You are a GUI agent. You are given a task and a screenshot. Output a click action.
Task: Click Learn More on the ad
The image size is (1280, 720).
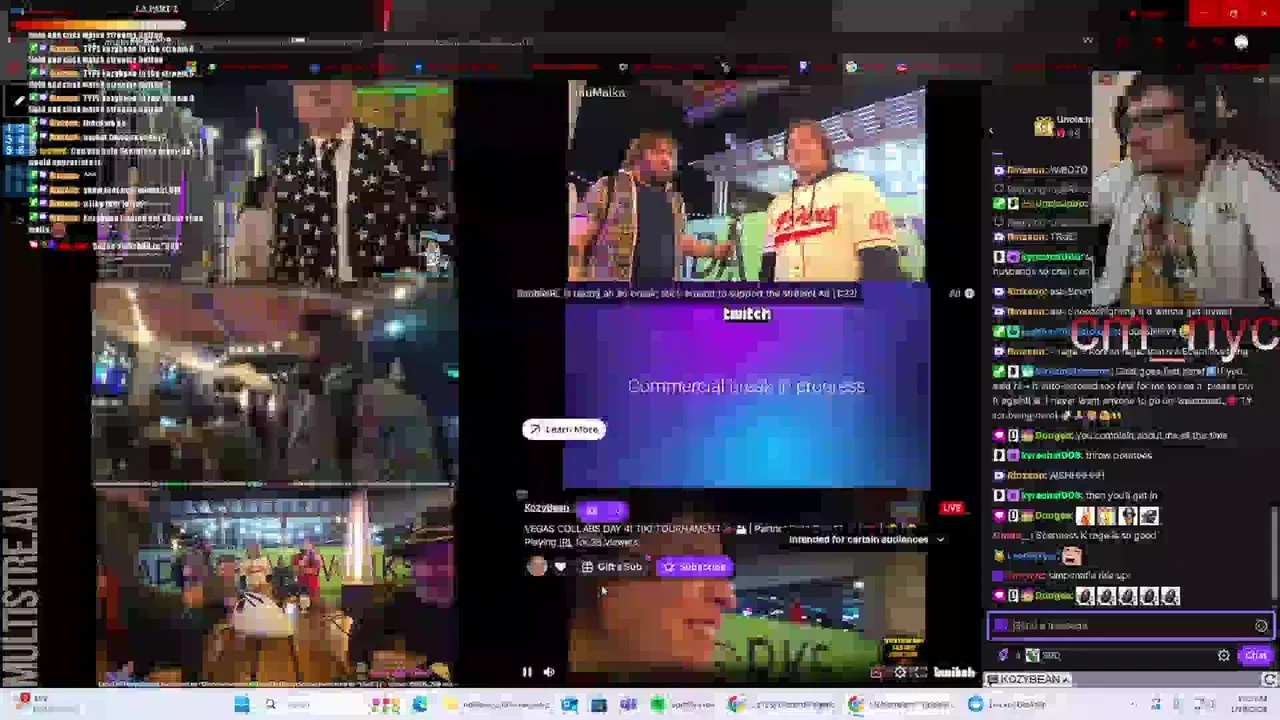tap(564, 429)
